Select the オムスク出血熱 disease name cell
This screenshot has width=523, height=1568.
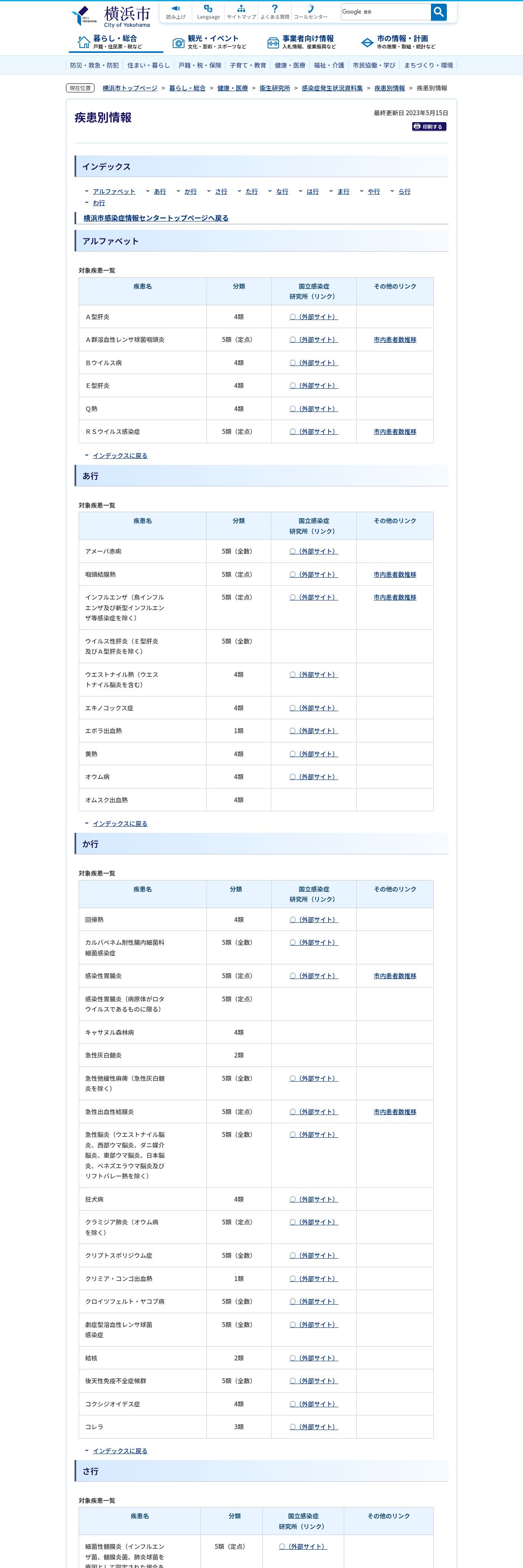(x=143, y=800)
